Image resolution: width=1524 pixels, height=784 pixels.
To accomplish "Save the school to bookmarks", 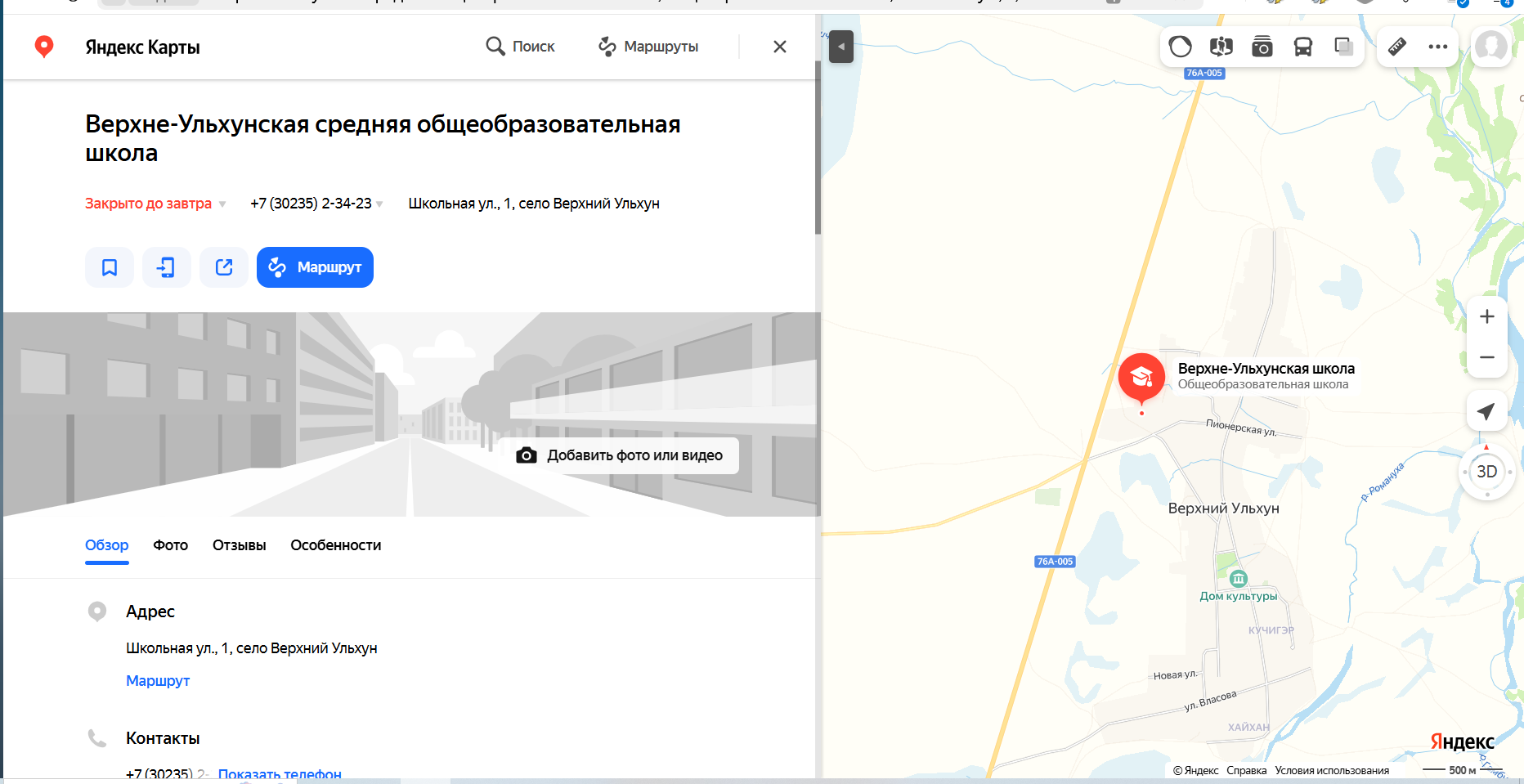I will (x=110, y=267).
